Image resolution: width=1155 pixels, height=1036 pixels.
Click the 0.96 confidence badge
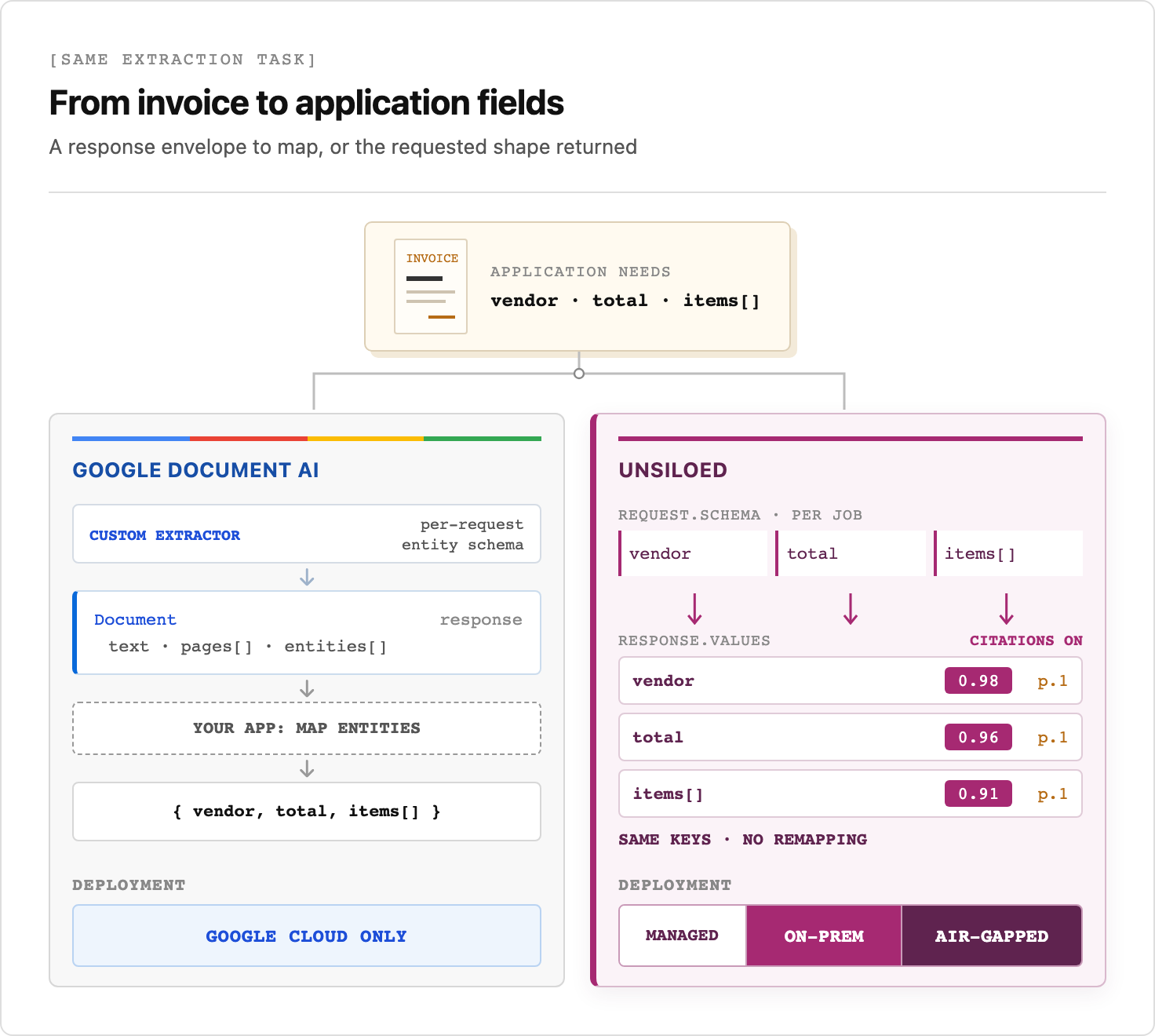pyautogui.click(x=978, y=737)
